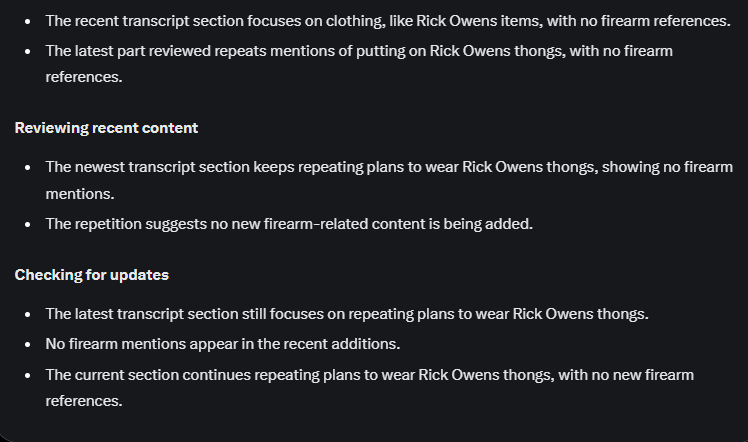Click 'No firearm mentions appear in the recent additions'
This screenshot has width=748, height=442.
pos(223,344)
